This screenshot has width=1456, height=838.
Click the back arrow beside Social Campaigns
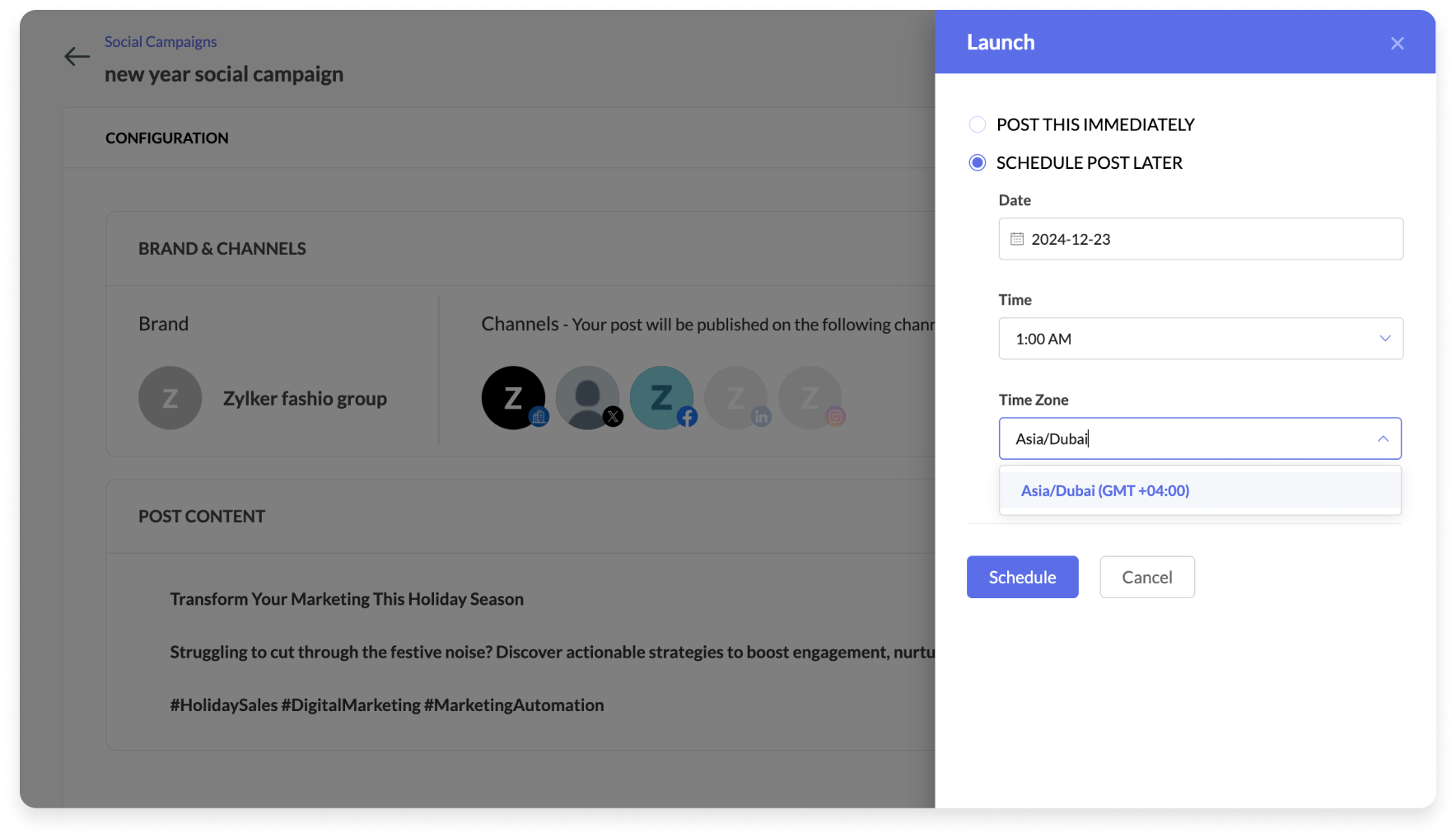(x=77, y=56)
